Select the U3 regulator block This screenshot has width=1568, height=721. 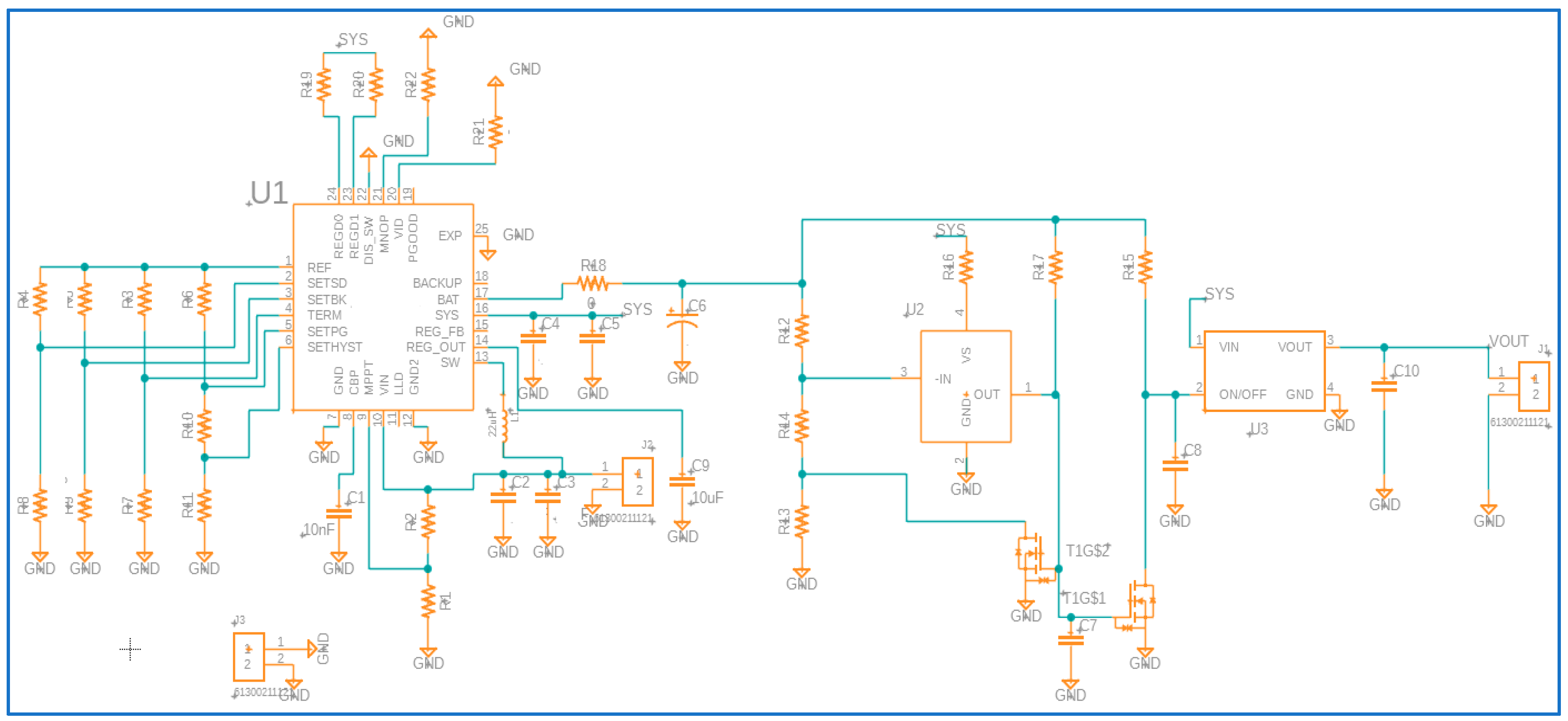click(1264, 371)
